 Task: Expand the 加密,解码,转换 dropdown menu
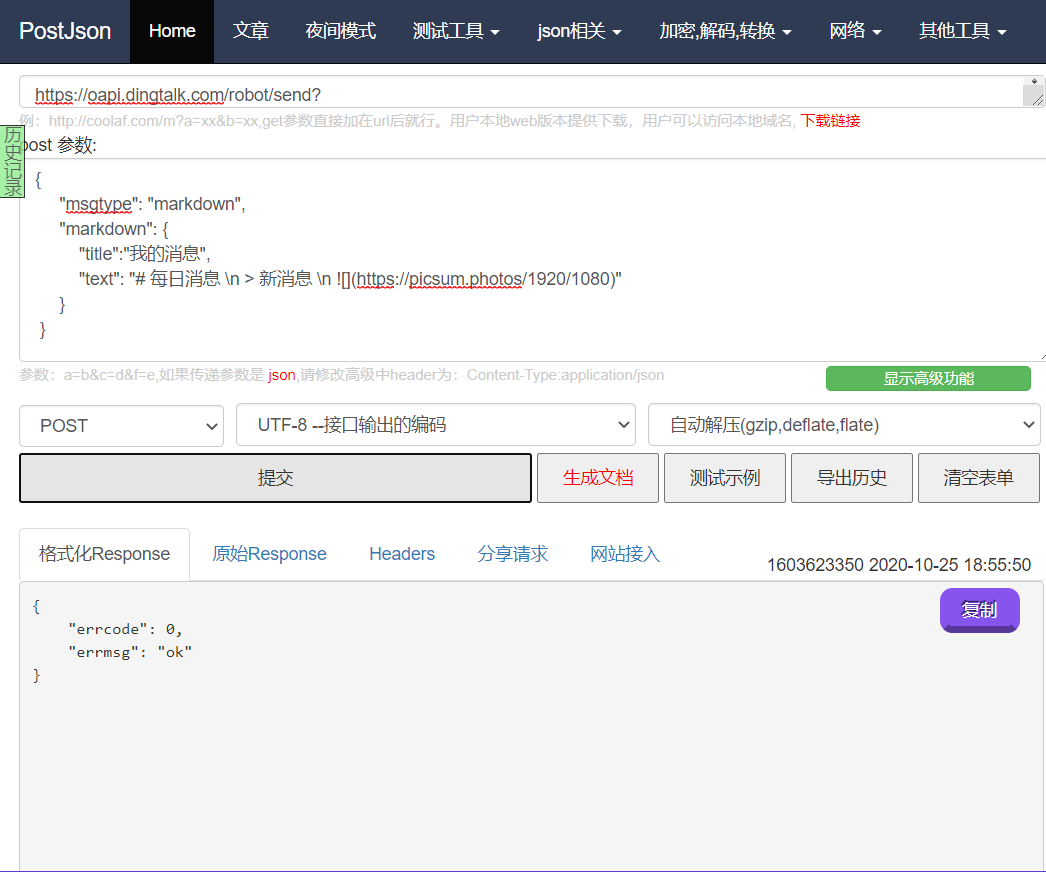(725, 31)
